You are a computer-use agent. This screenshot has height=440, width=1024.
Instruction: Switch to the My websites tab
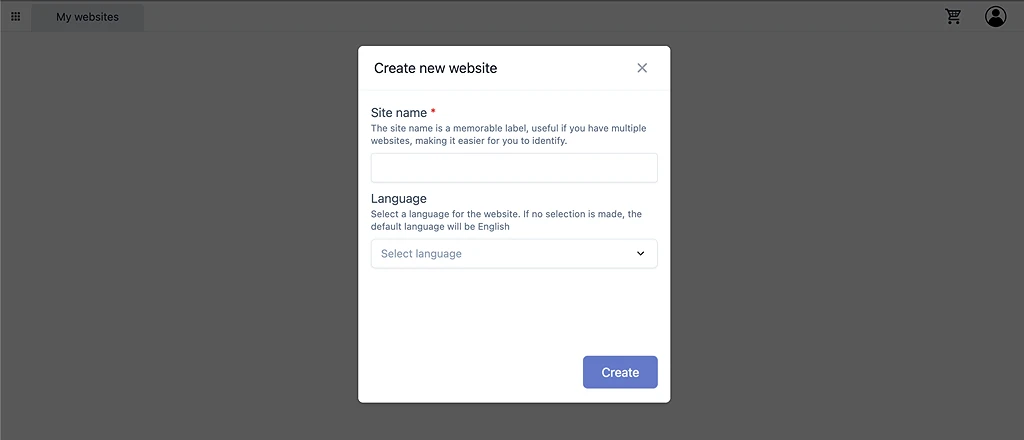click(87, 17)
